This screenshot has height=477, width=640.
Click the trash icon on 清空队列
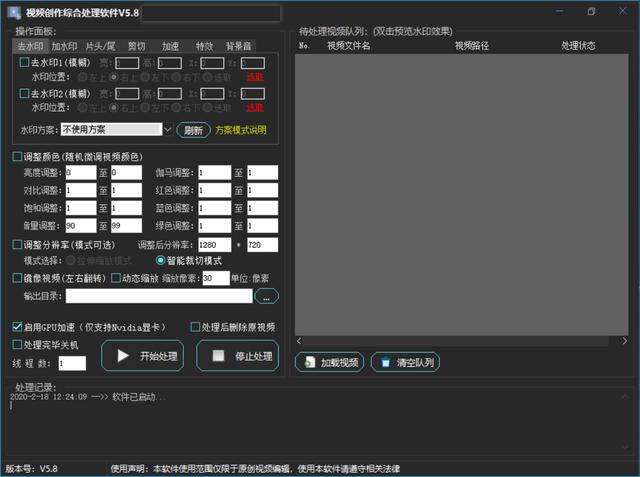pyautogui.click(x=385, y=362)
